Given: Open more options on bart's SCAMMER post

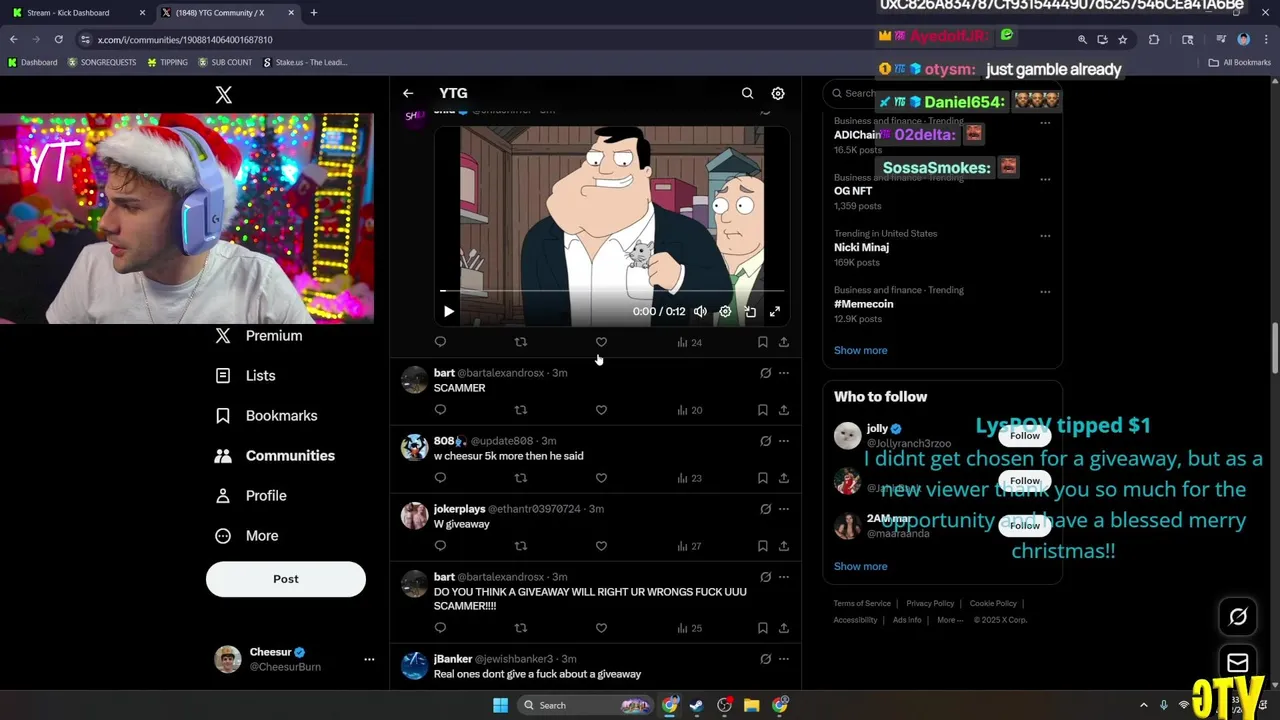Looking at the screenshot, I should pos(784,373).
